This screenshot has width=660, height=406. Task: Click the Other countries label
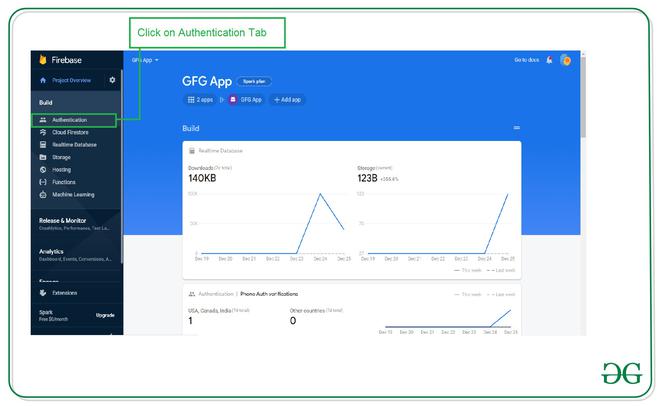307,310
